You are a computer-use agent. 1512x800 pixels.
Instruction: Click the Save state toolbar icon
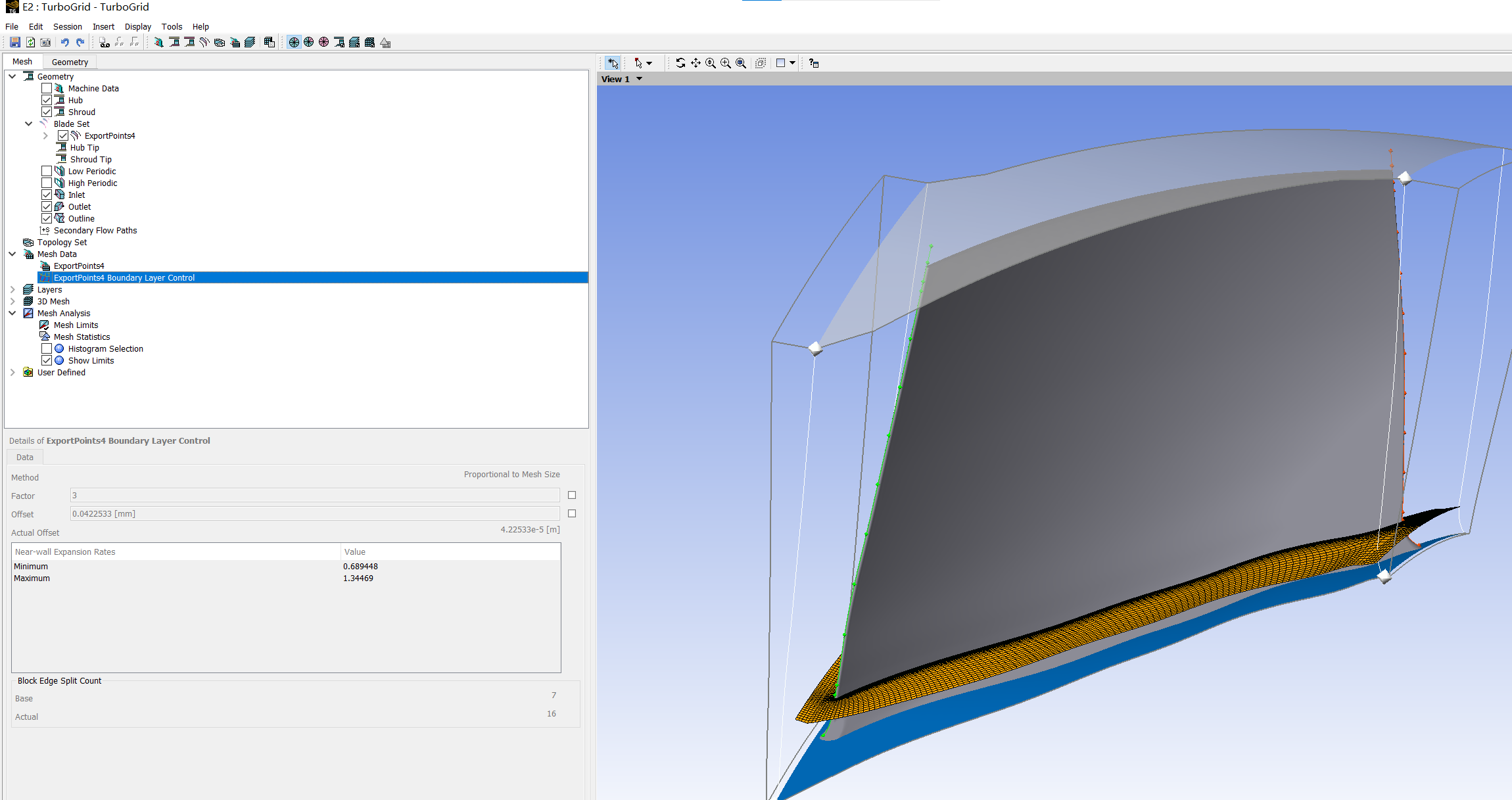pos(14,42)
